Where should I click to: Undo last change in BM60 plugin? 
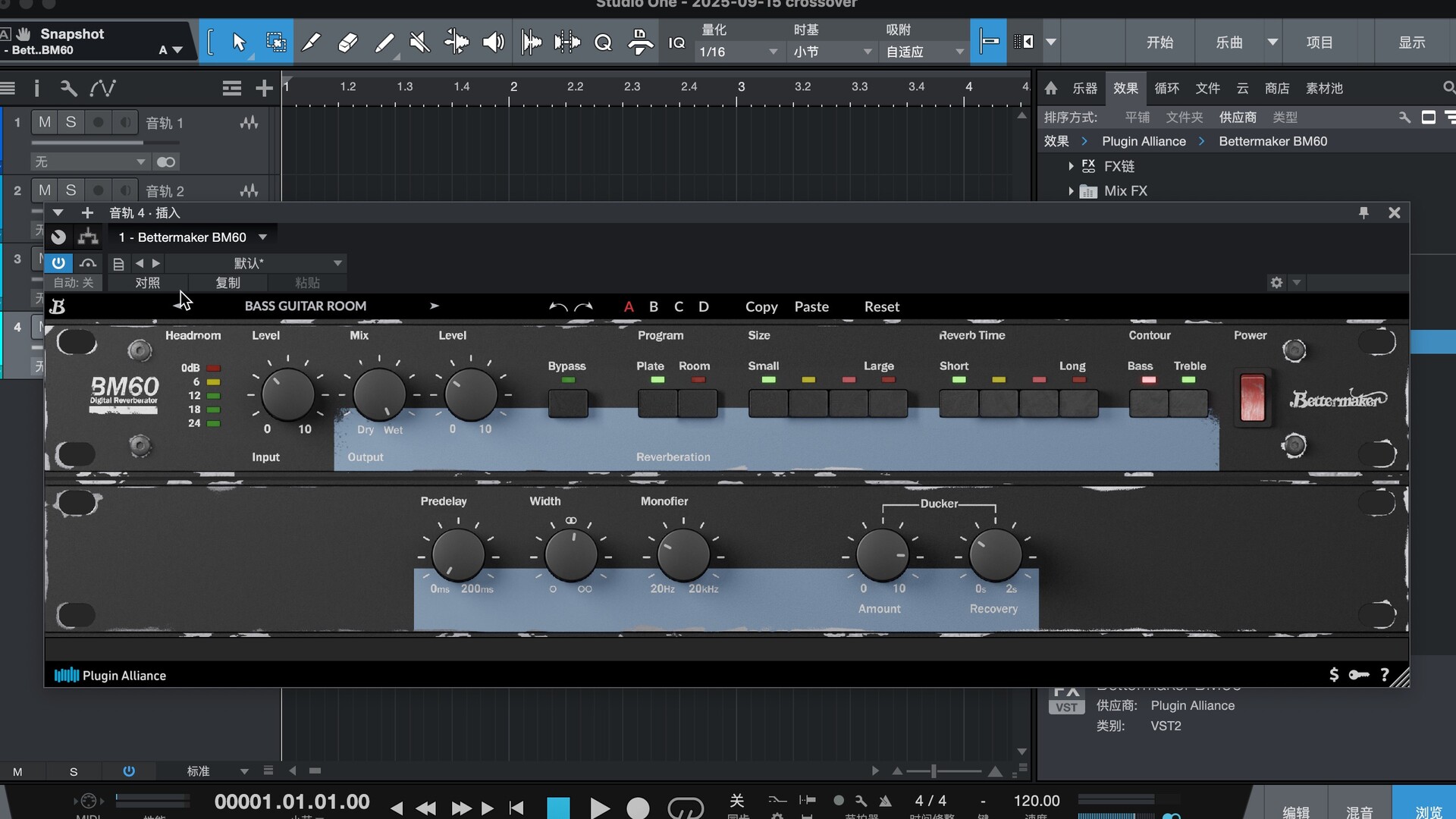(558, 306)
